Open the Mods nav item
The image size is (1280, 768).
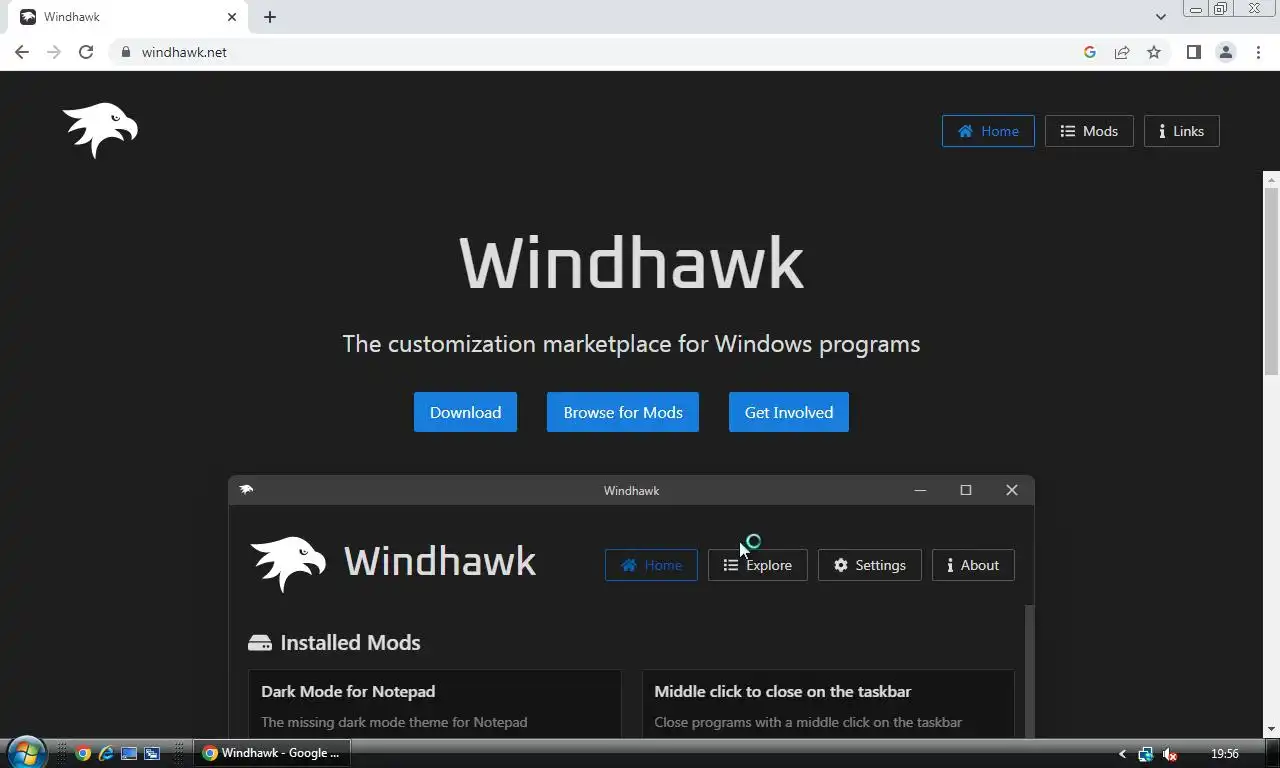(1089, 131)
